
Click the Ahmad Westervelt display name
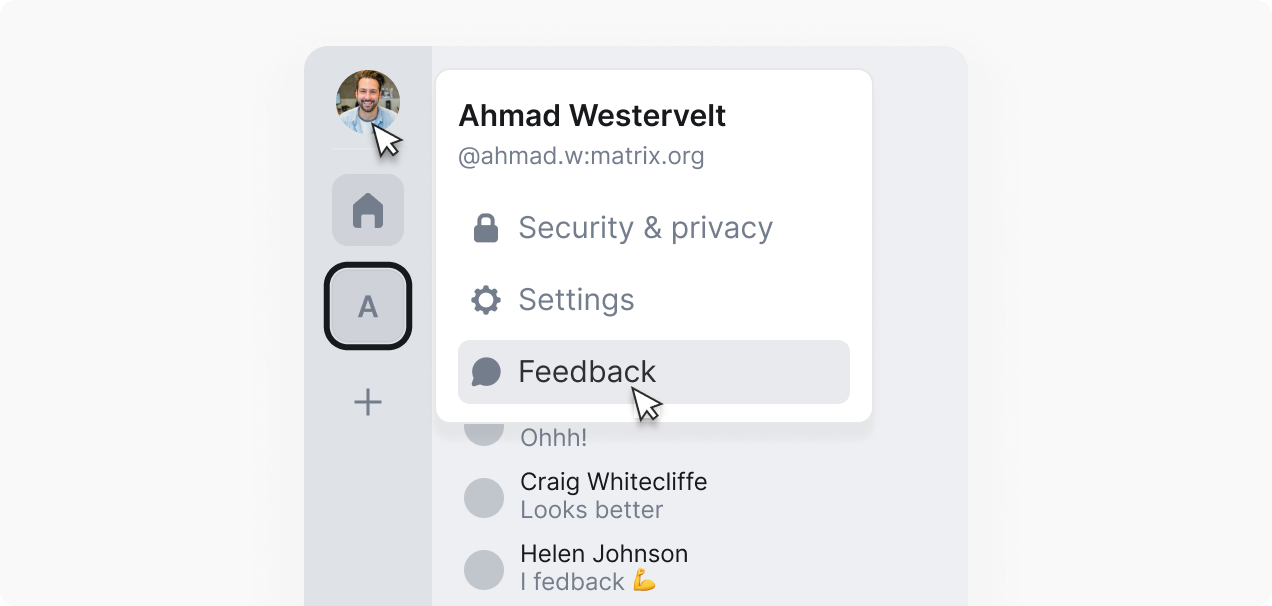(x=592, y=116)
